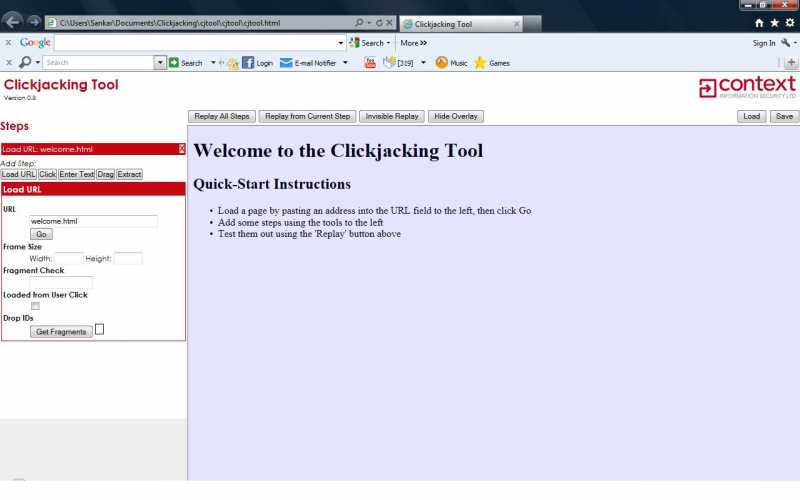Click the Context Information Security logo
The height and width of the screenshot is (500, 800).
[747, 87]
